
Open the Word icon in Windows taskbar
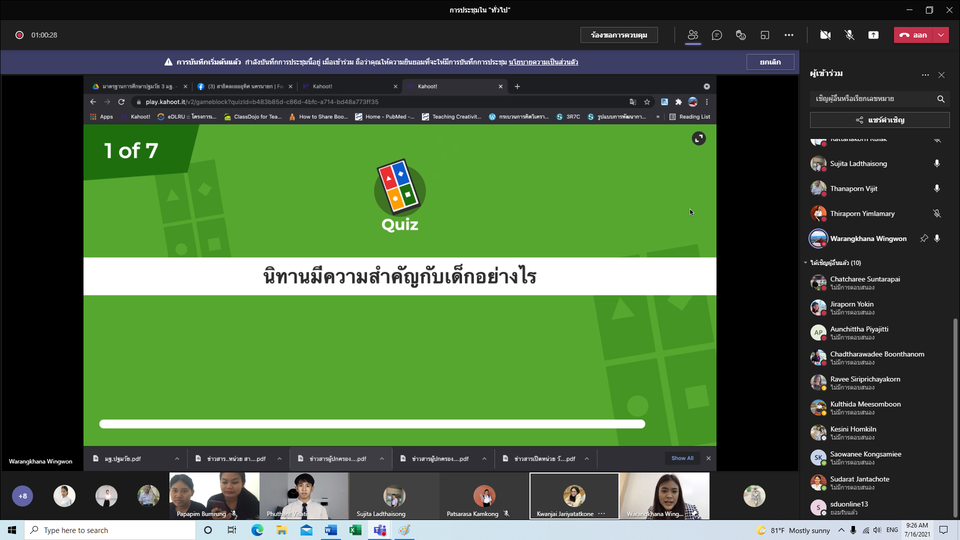coord(331,530)
